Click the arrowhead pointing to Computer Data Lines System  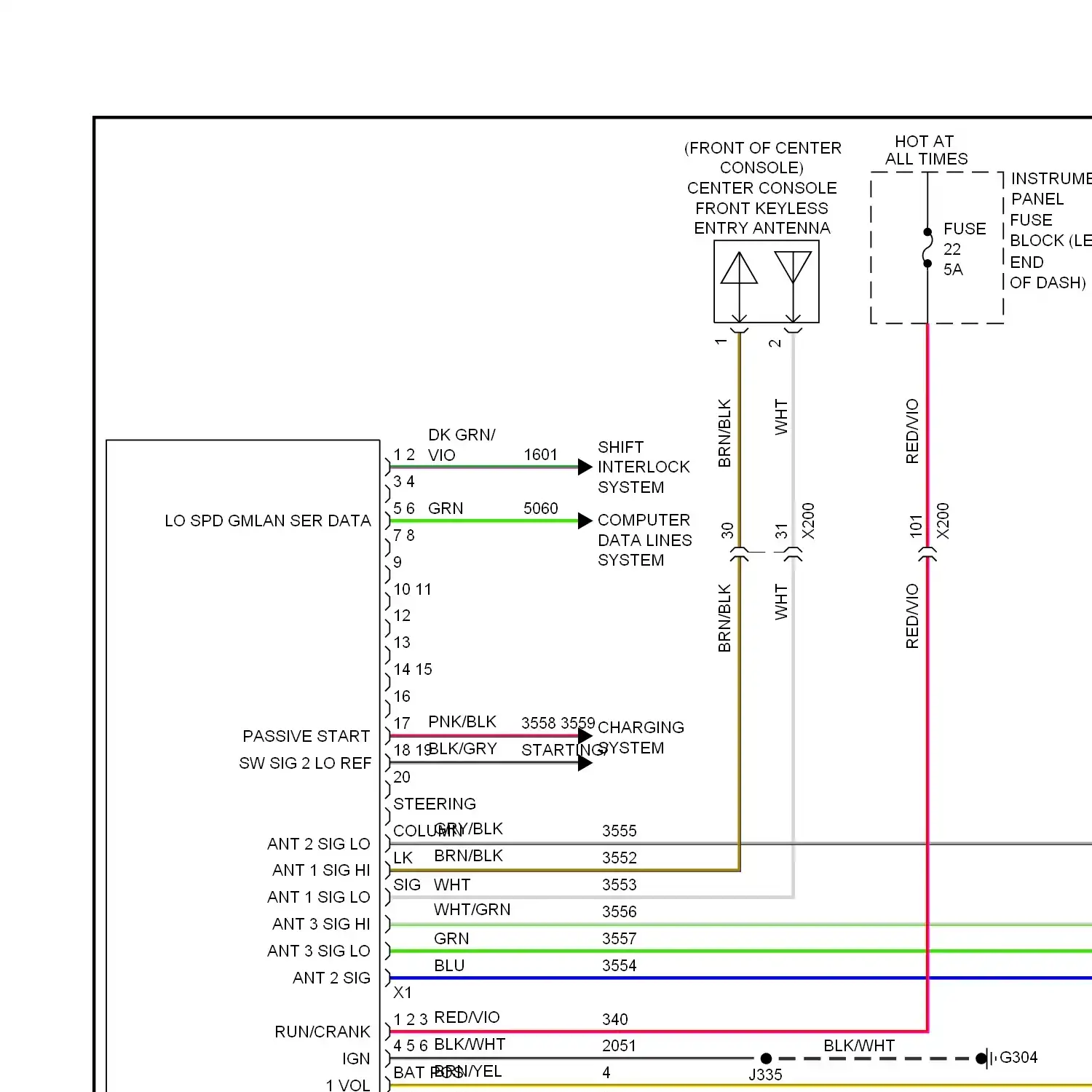point(585,521)
